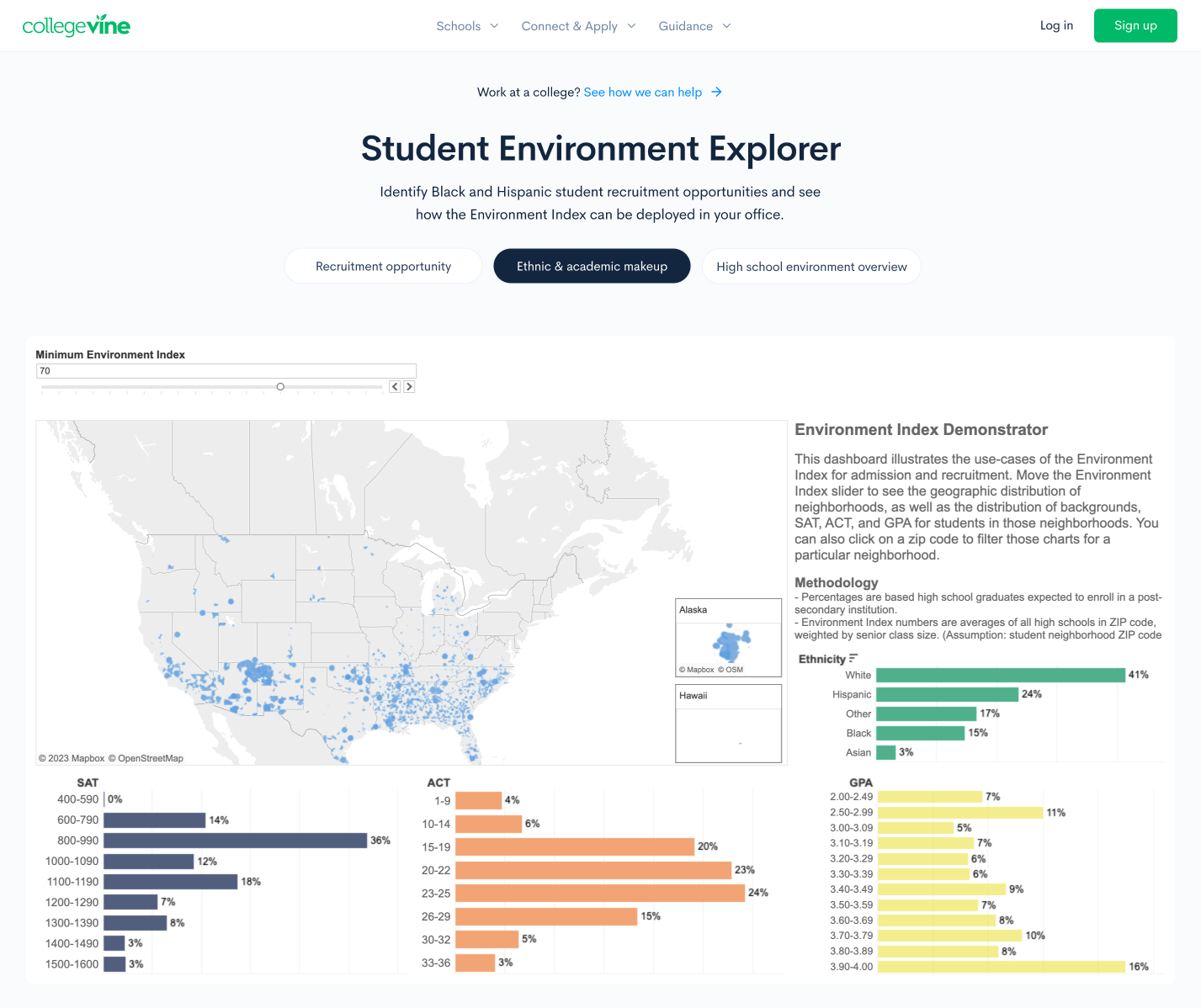Select the 800-990 SAT score bar
This screenshot has height=1008, width=1201.
pos(235,841)
